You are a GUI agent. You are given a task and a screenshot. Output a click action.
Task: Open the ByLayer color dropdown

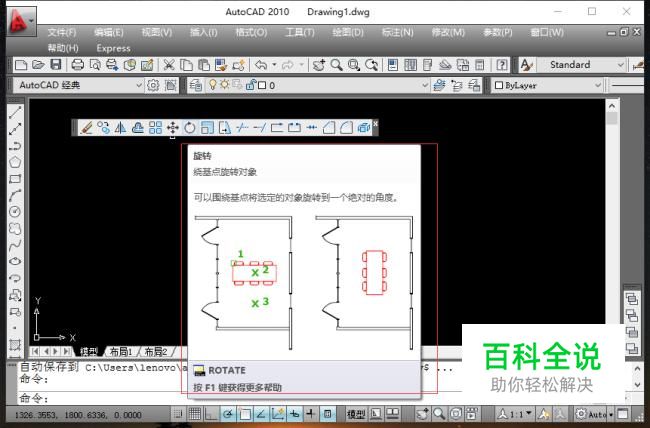point(598,85)
